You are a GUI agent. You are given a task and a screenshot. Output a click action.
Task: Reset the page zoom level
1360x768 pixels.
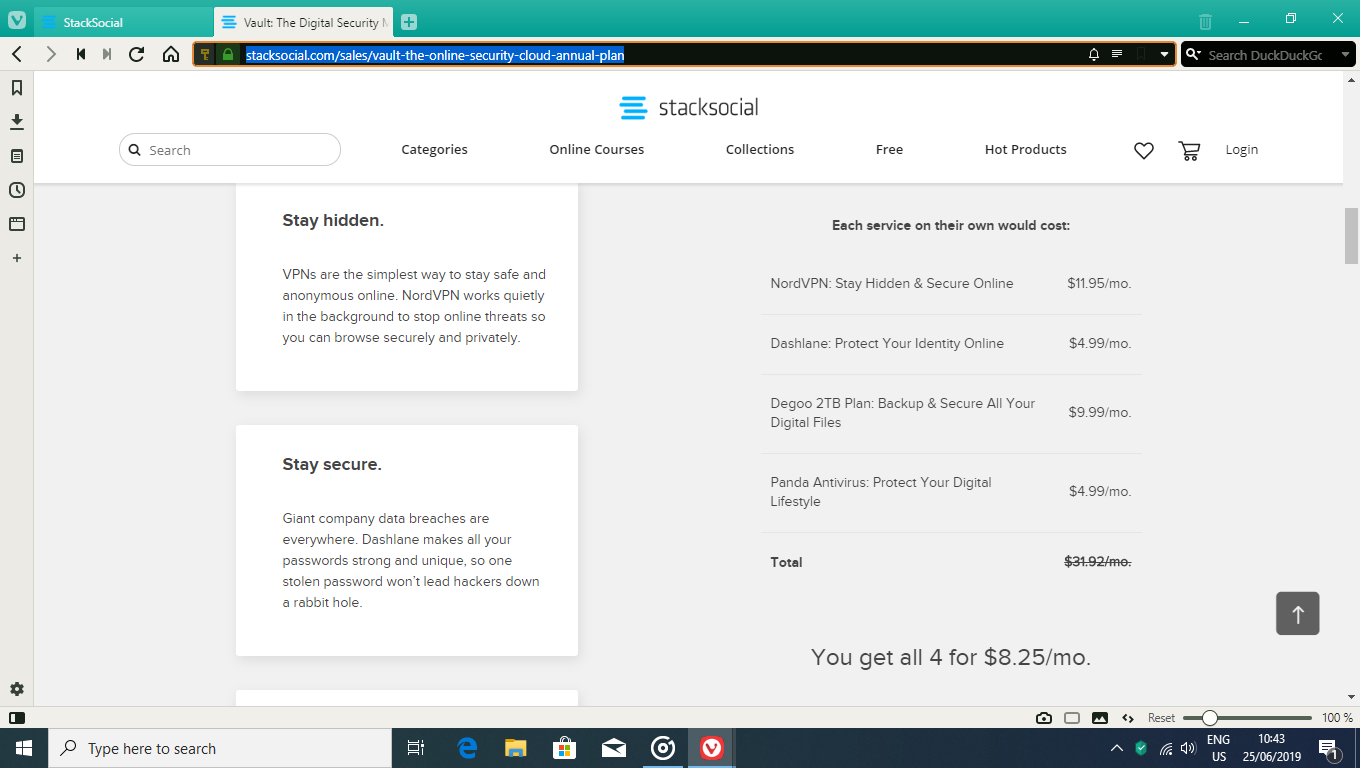pyautogui.click(x=1161, y=718)
